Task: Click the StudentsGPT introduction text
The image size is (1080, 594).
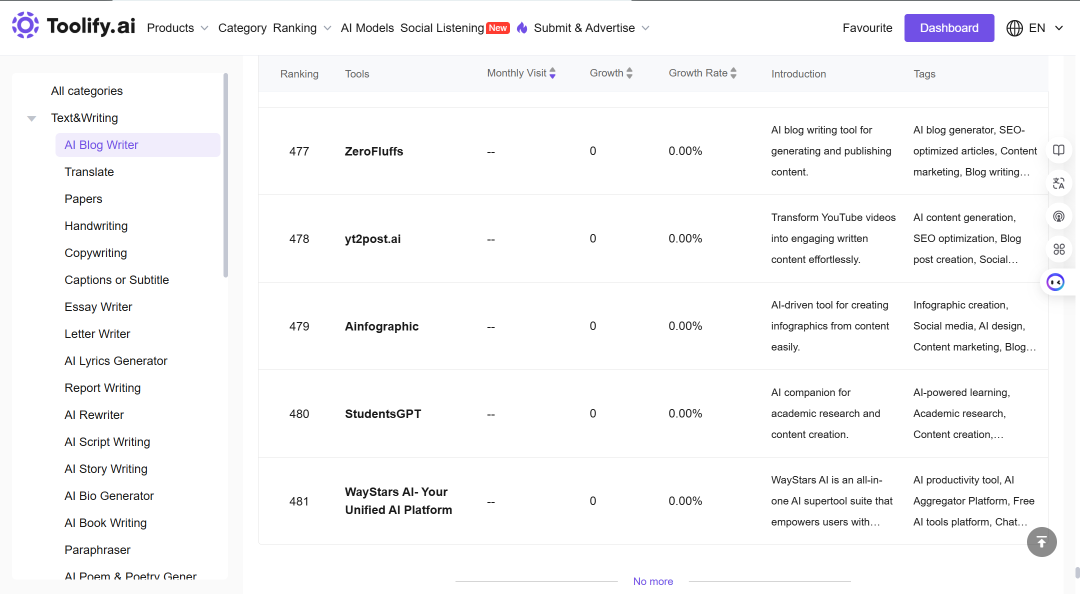Action: [x=825, y=413]
